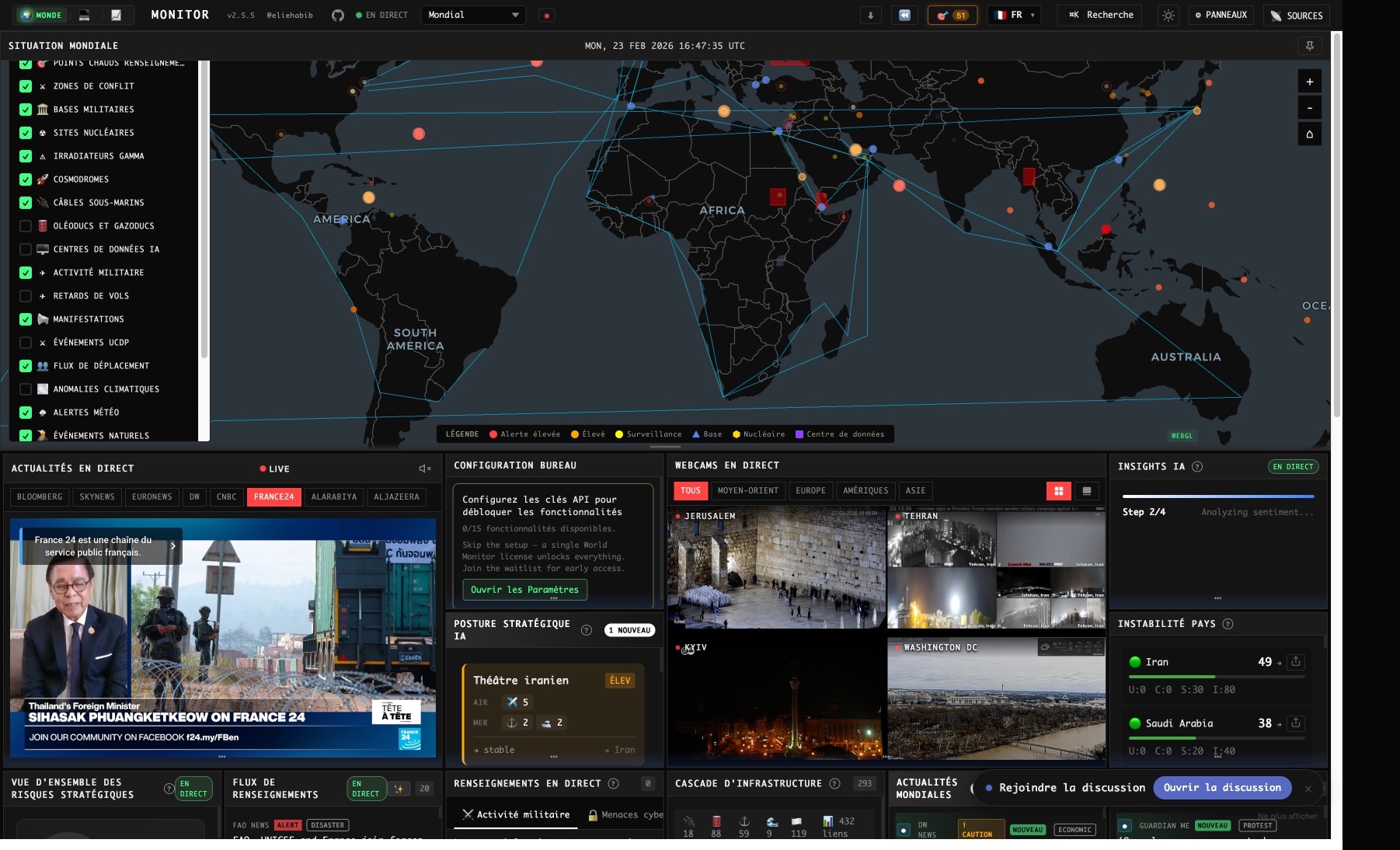Click the Ouvrir les Paramètres button
The height and width of the screenshot is (850, 1400).
(x=524, y=590)
